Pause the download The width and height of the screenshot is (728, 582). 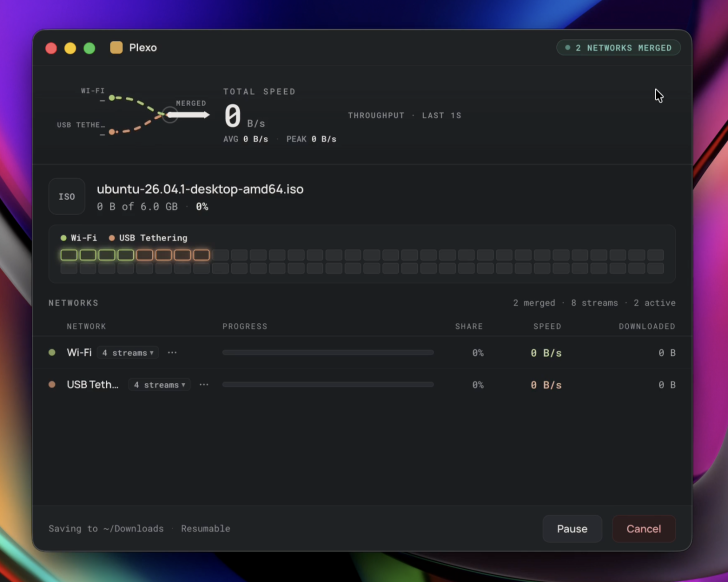(572, 529)
